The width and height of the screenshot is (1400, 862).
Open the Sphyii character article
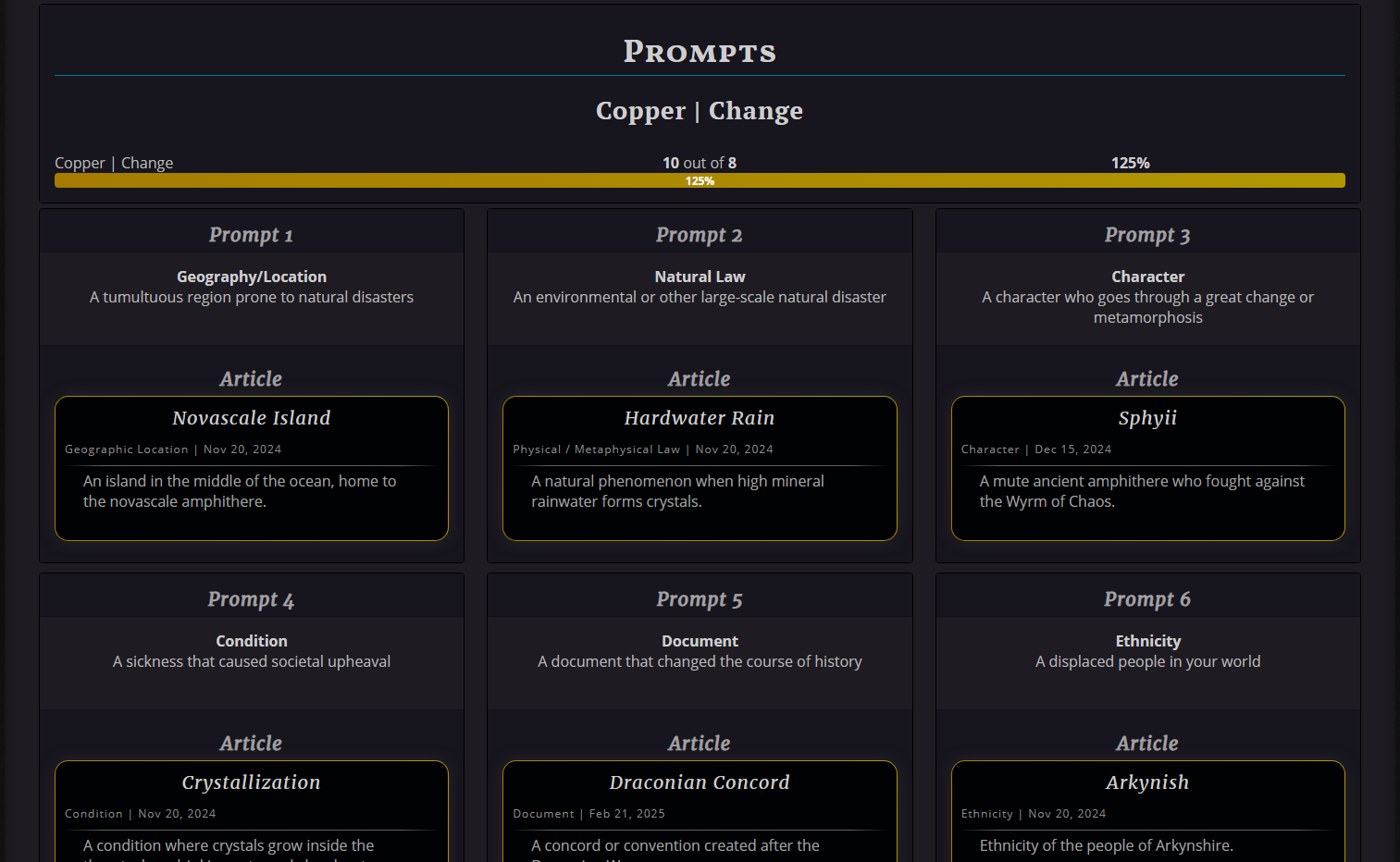[x=1147, y=418]
